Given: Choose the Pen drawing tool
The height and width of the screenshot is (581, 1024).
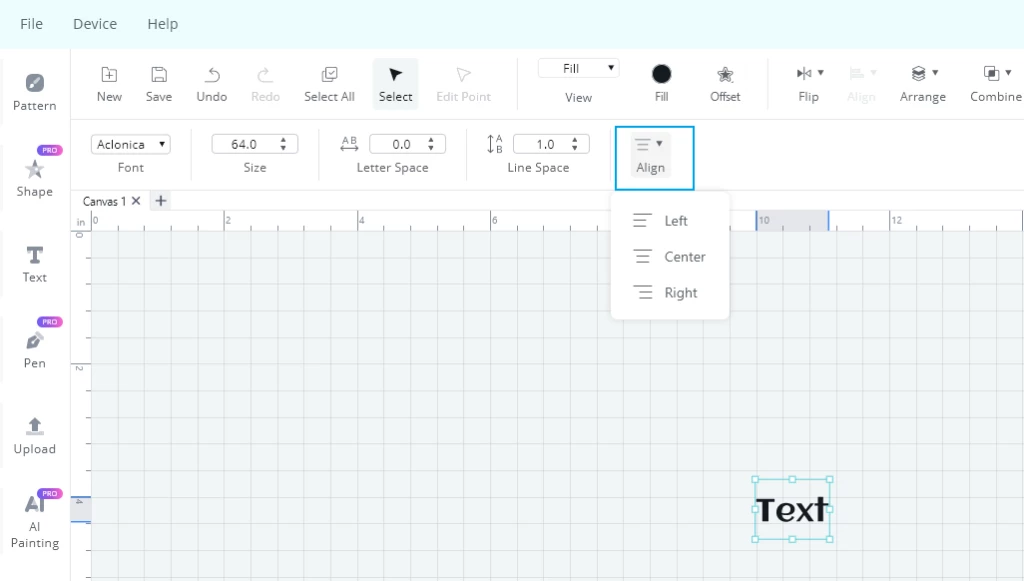Looking at the screenshot, I should 35,350.
